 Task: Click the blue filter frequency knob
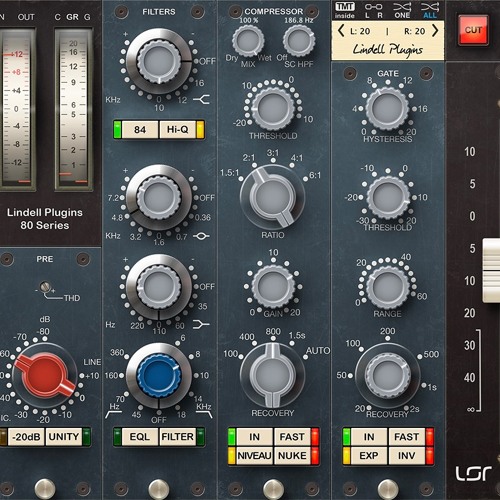(159, 375)
